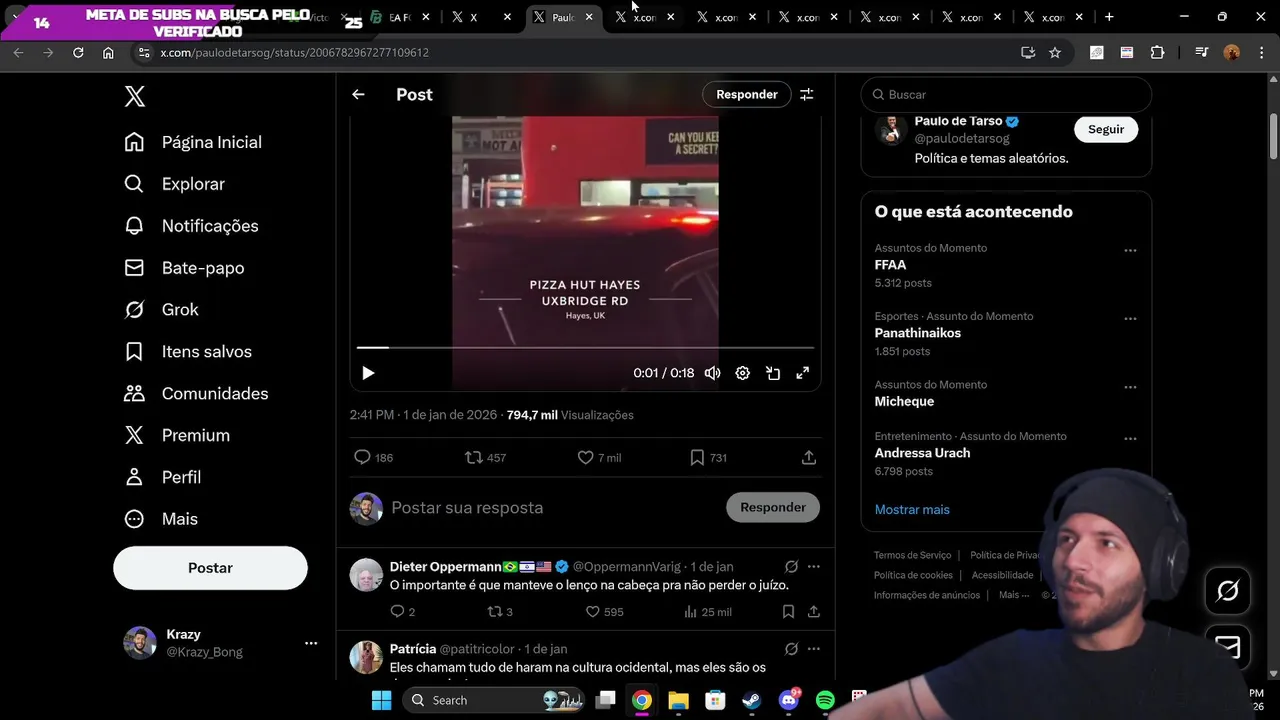Screen dimensions: 1280x720
Task: Open Perfil page
Action: tap(162, 477)
